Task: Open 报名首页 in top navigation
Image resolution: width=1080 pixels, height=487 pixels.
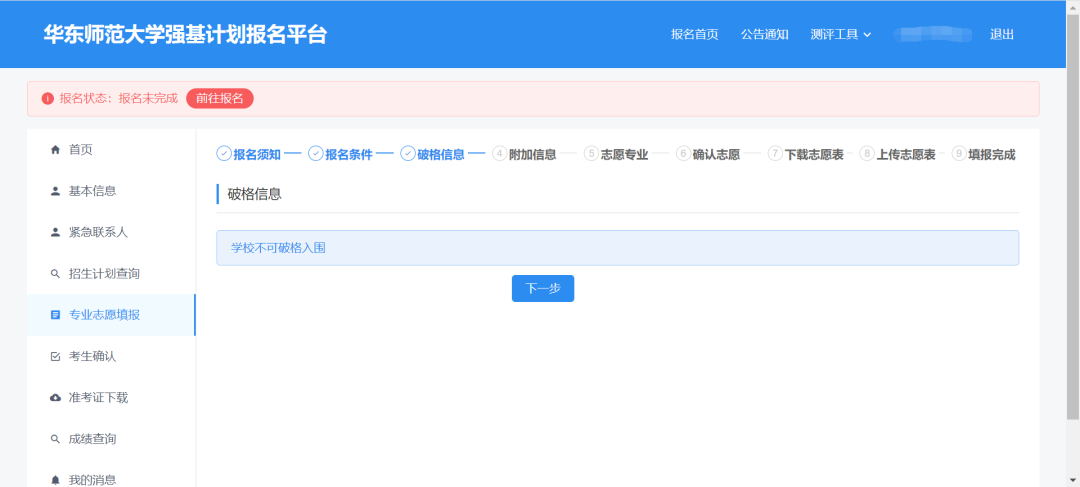Action: point(694,34)
